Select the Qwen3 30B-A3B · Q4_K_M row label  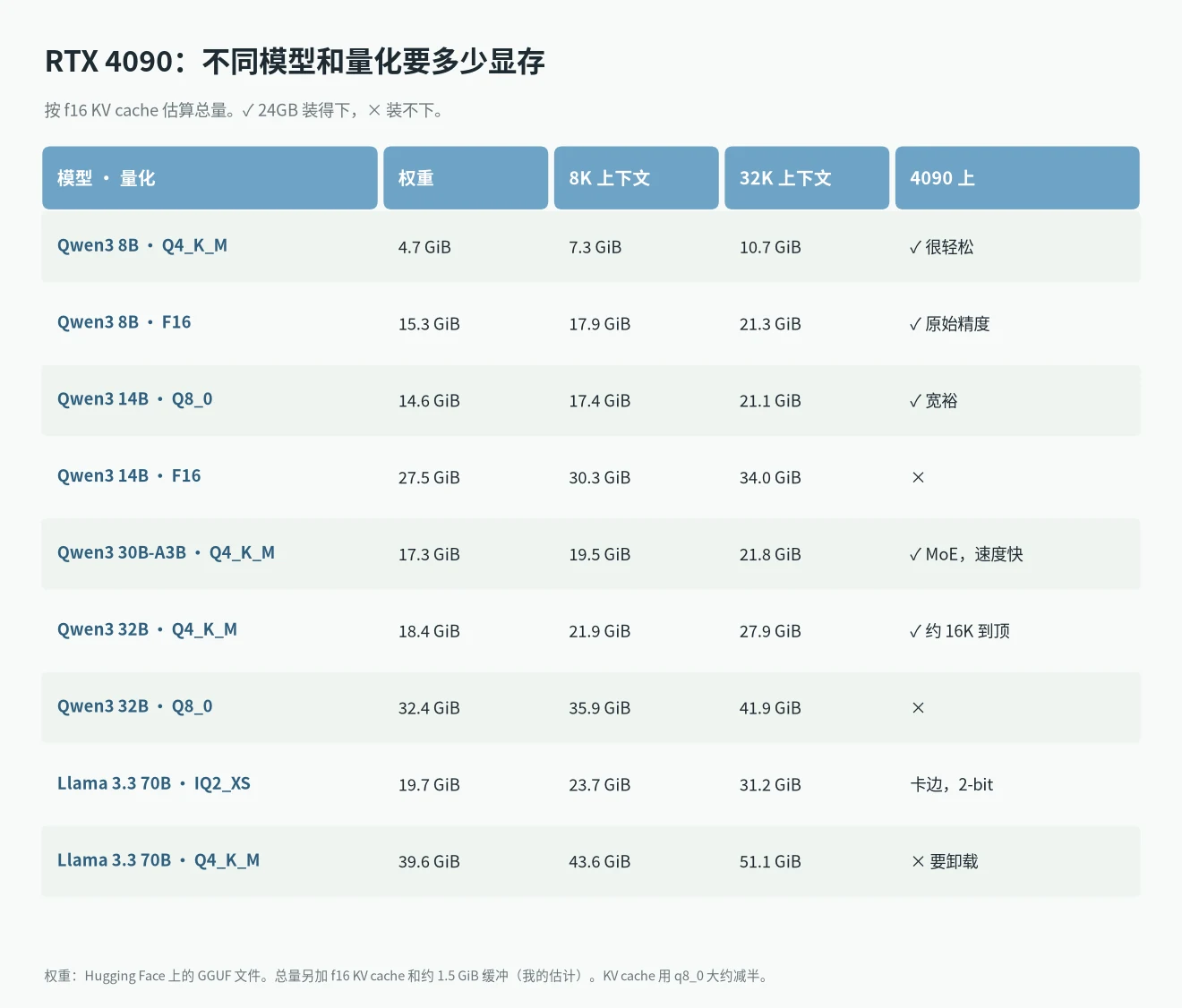[166, 553]
